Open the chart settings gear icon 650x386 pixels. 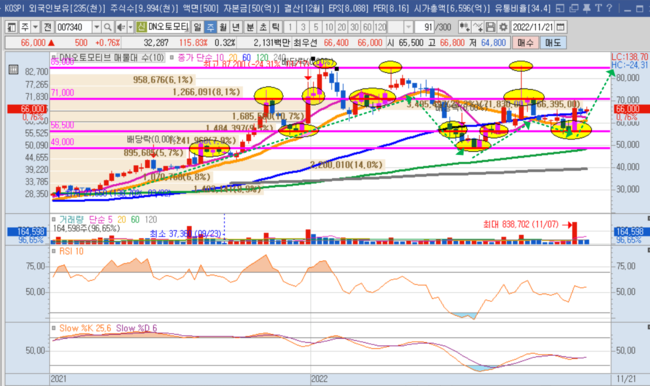click(x=503, y=27)
